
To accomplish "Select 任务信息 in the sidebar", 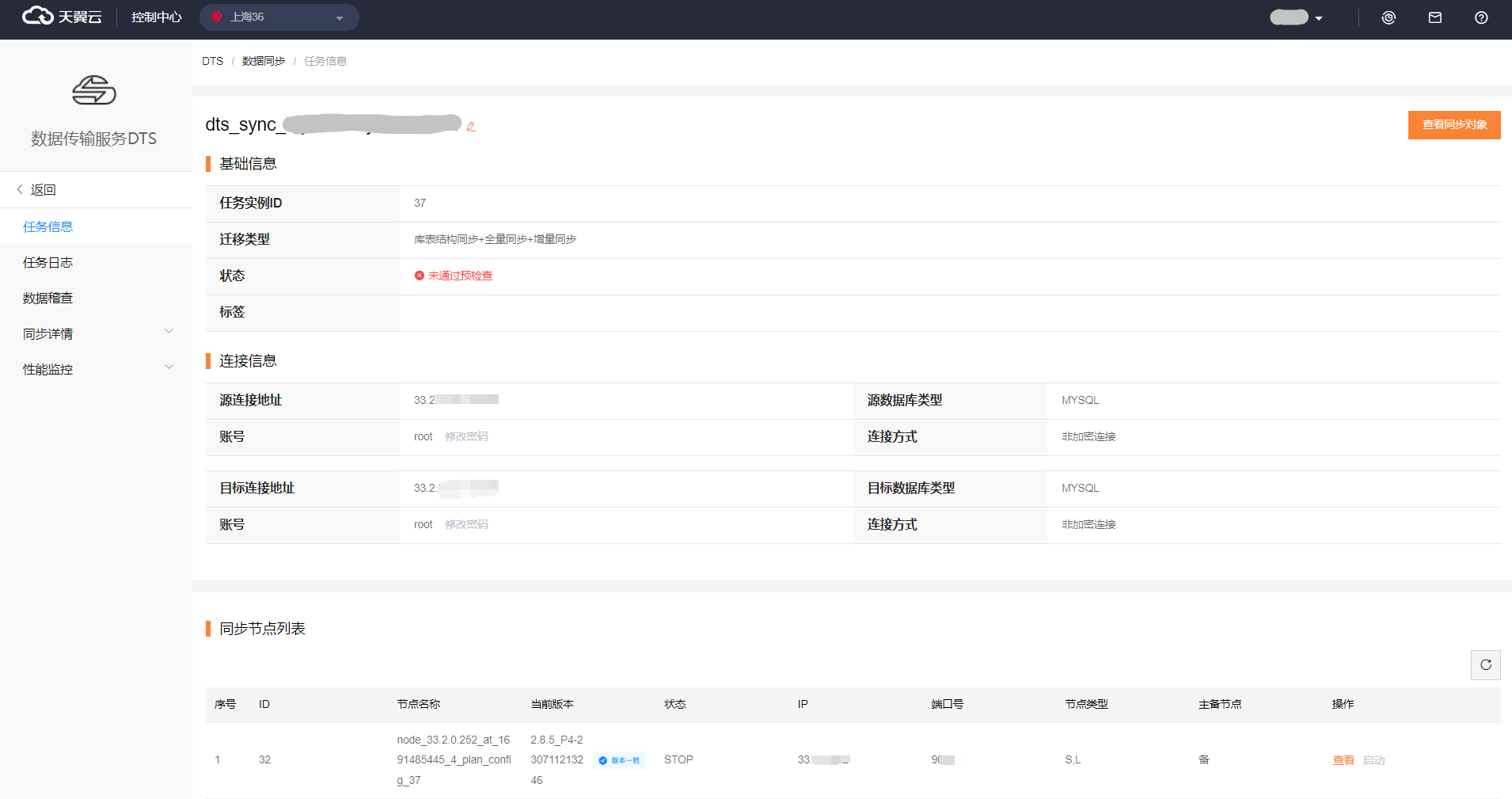I will tap(48, 226).
